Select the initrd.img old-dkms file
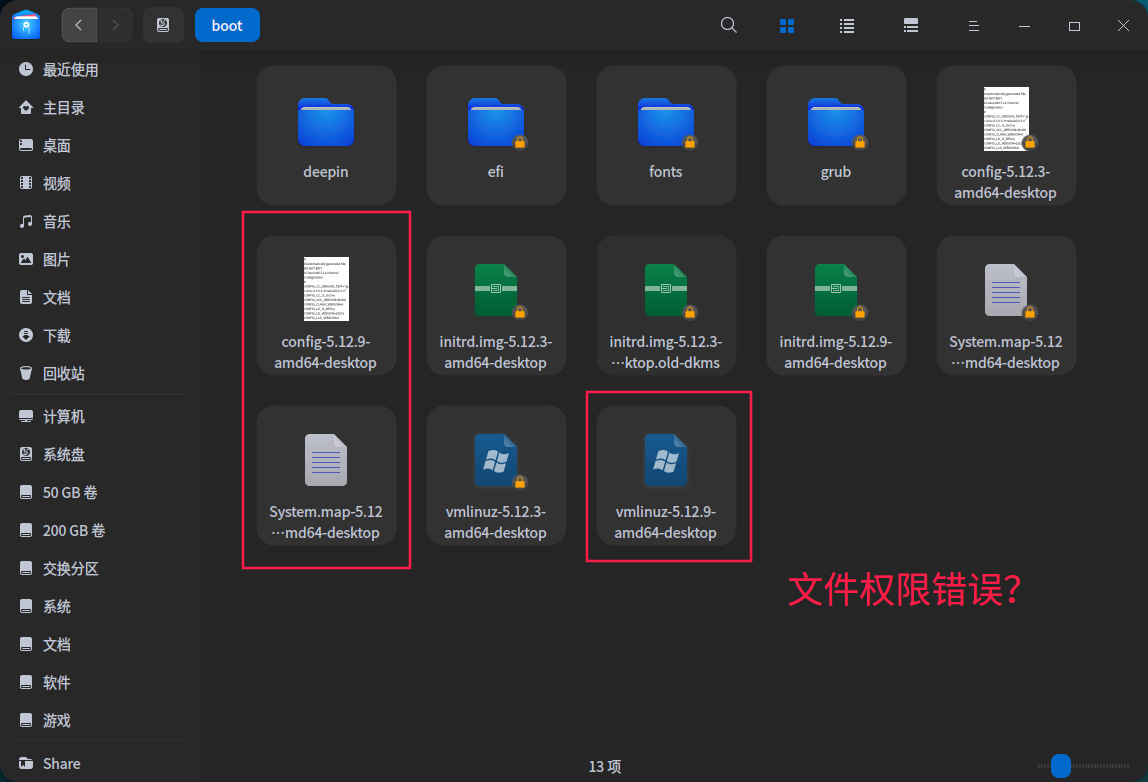Image resolution: width=1148 pixels, height=782 pixels. (666, 305)
